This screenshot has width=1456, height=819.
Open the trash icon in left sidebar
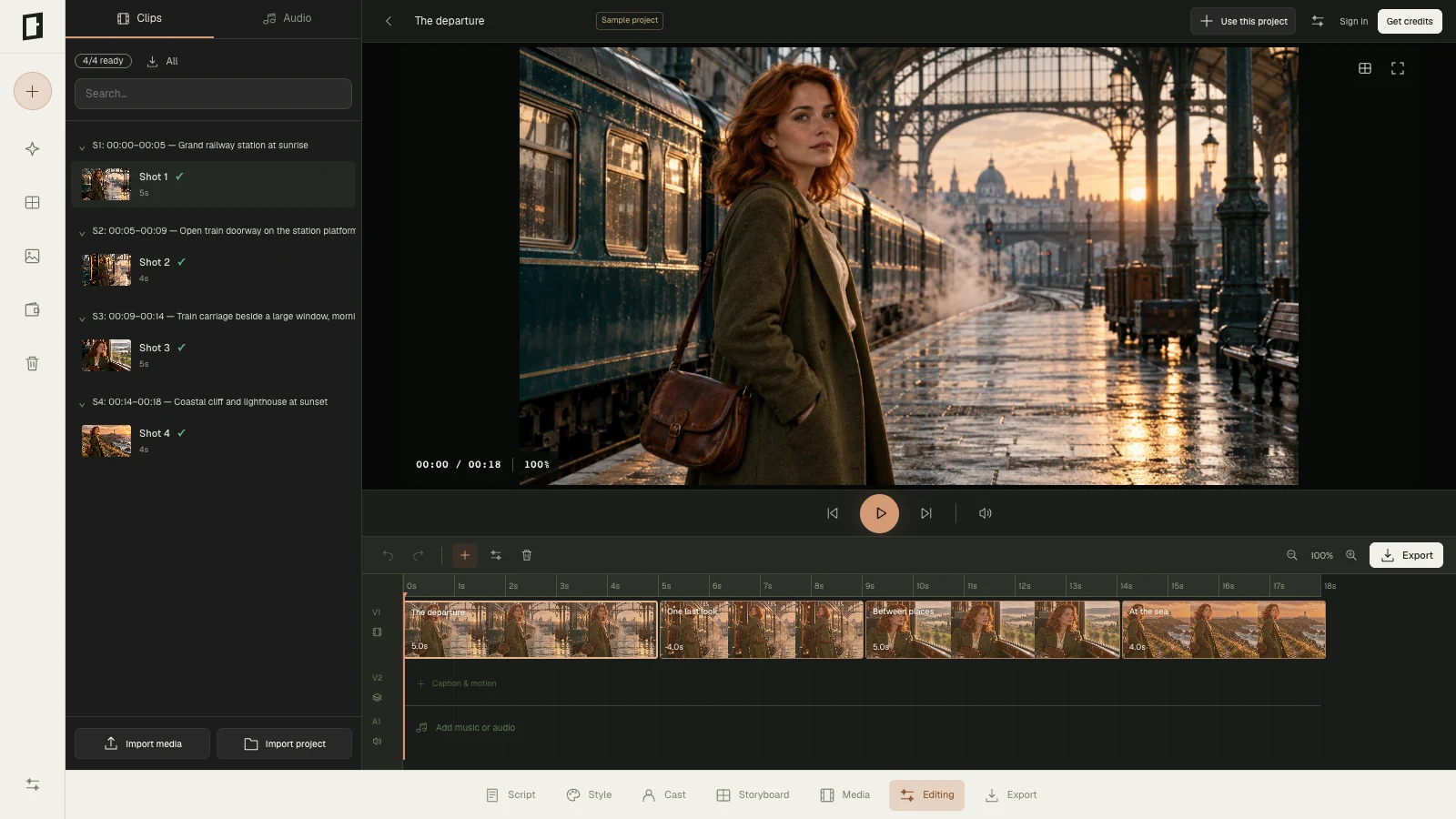(x=33, y=363)
